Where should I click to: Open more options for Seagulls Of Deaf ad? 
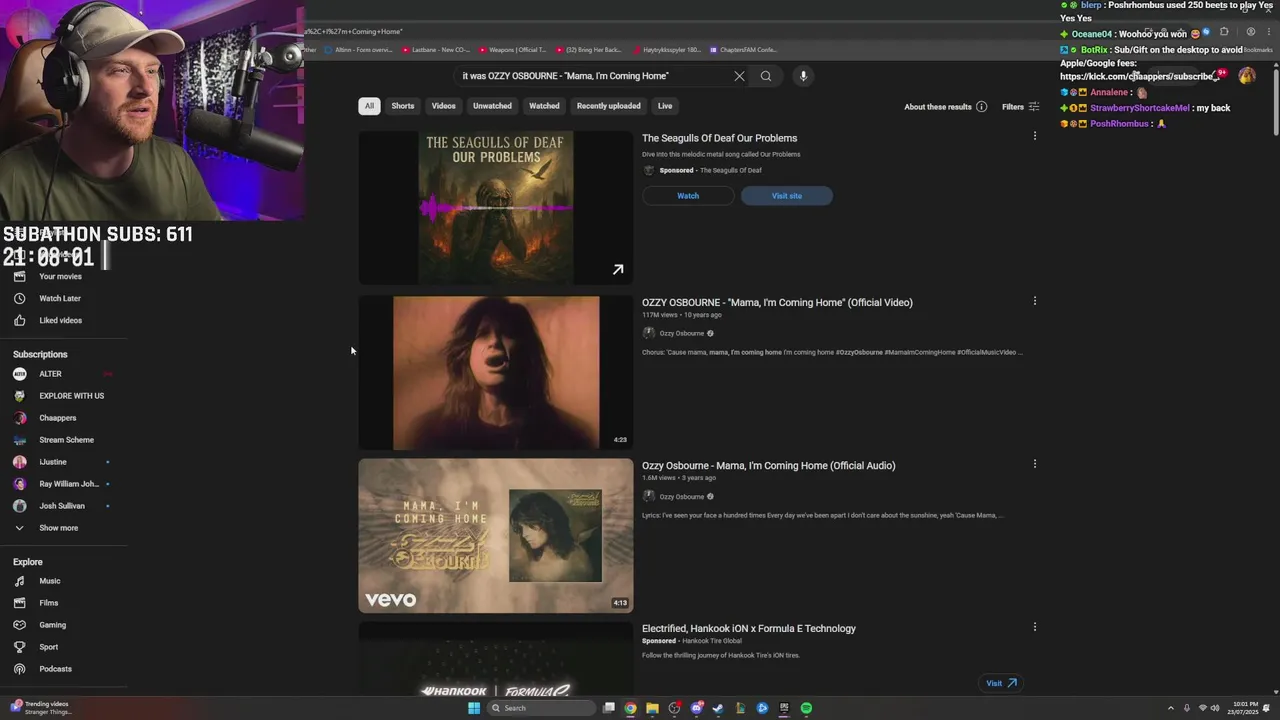(x=1035, y=136)
